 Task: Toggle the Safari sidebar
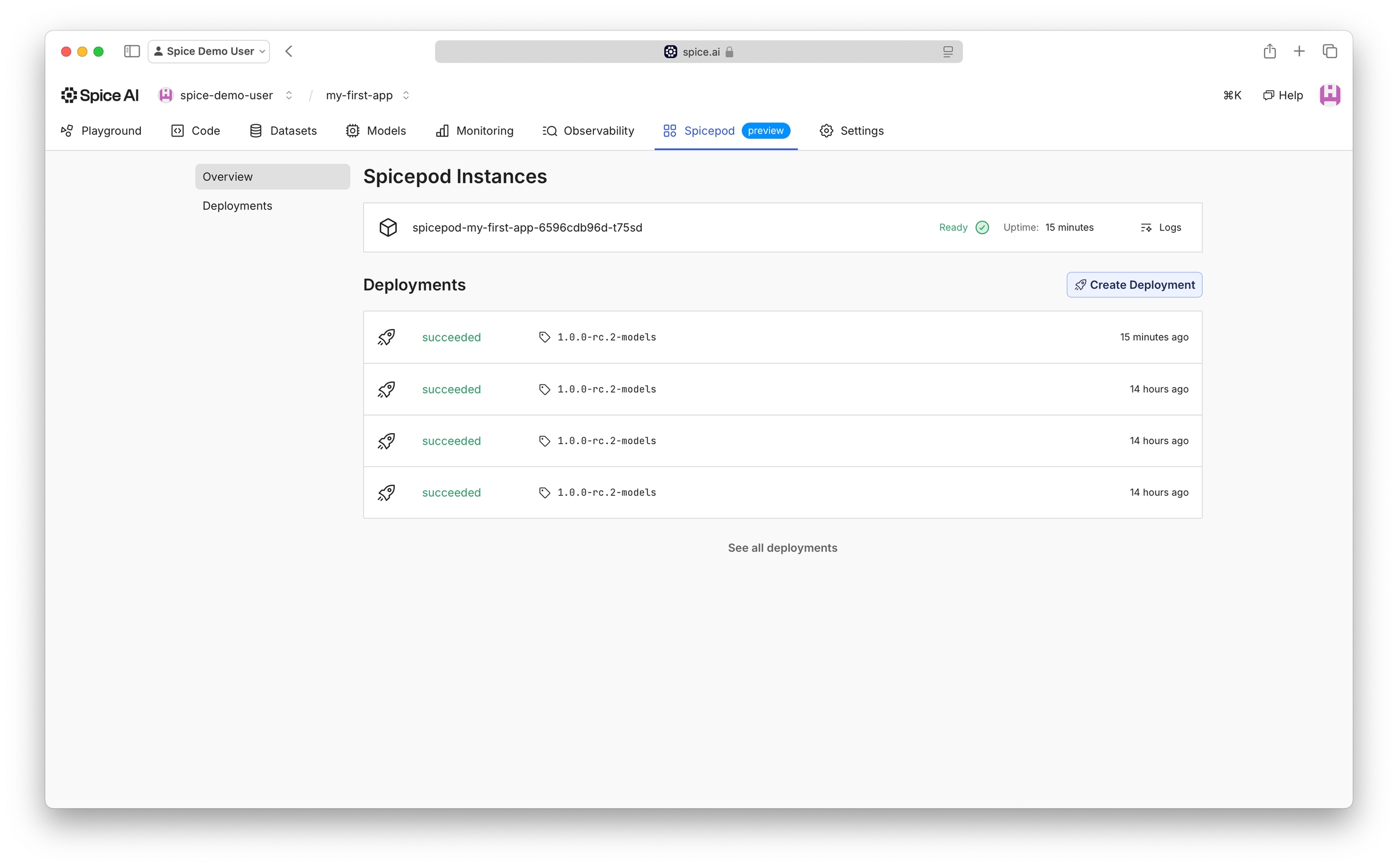point(132,52)
